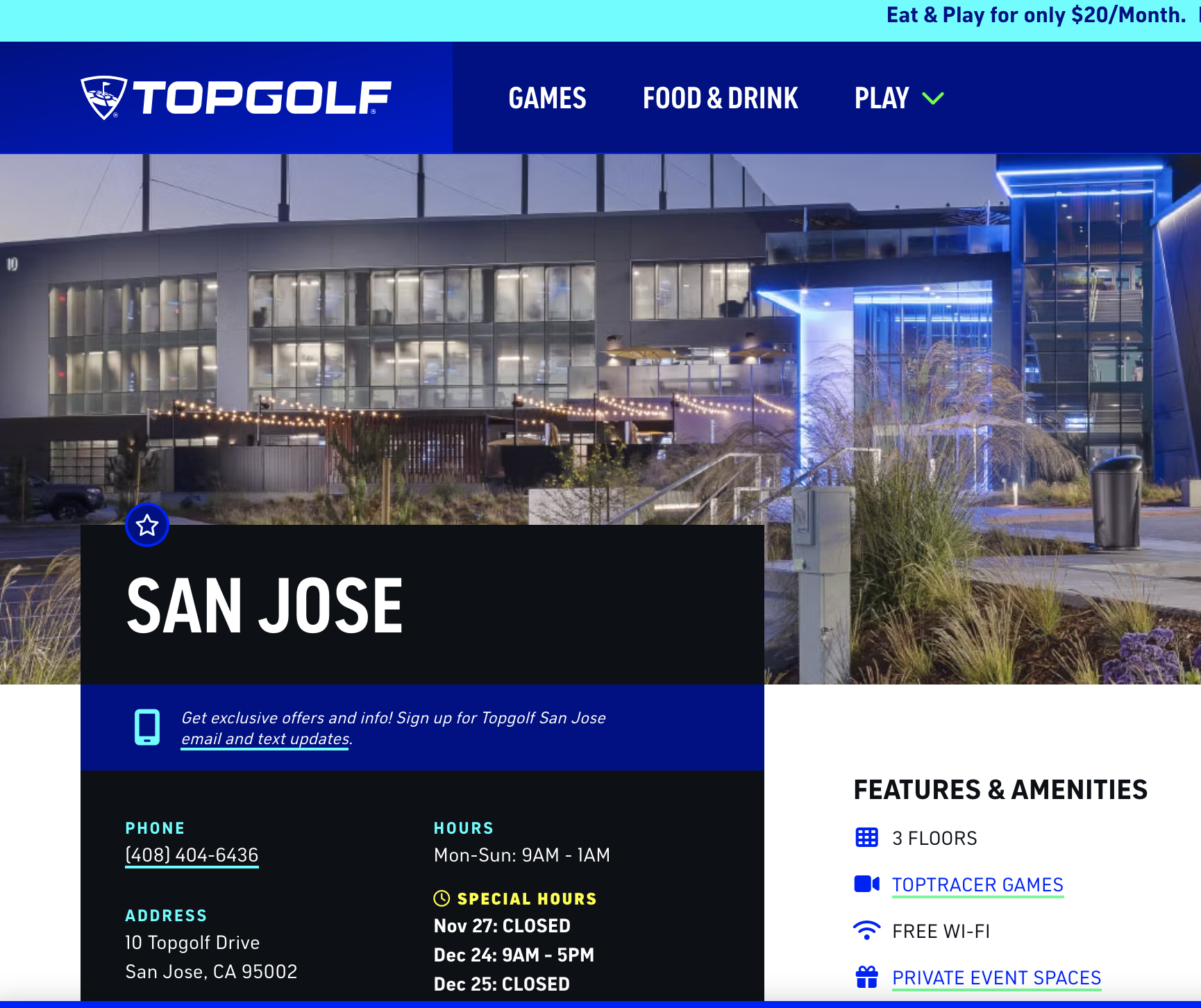Click the 3 Floors grid icon
Image resolution: width=1201 pixels, height=1008 pixels.
(x=866, y=837)
